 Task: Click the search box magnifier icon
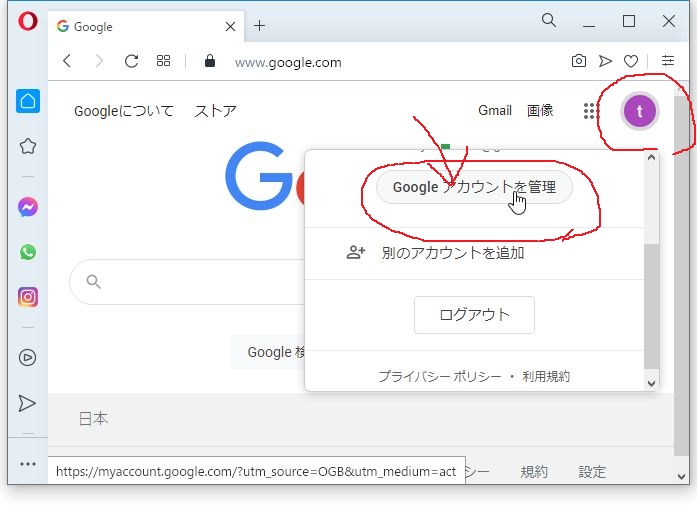(93, 281)
